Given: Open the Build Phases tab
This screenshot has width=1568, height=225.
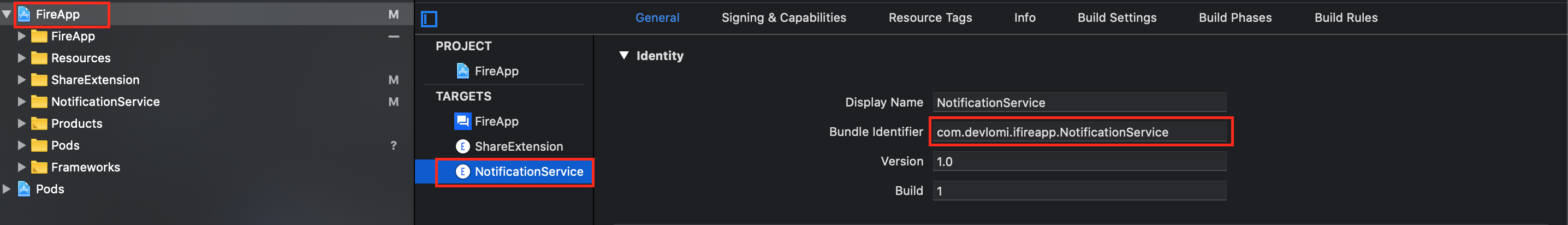Looking at the screenshot, I should point(1234,17).
